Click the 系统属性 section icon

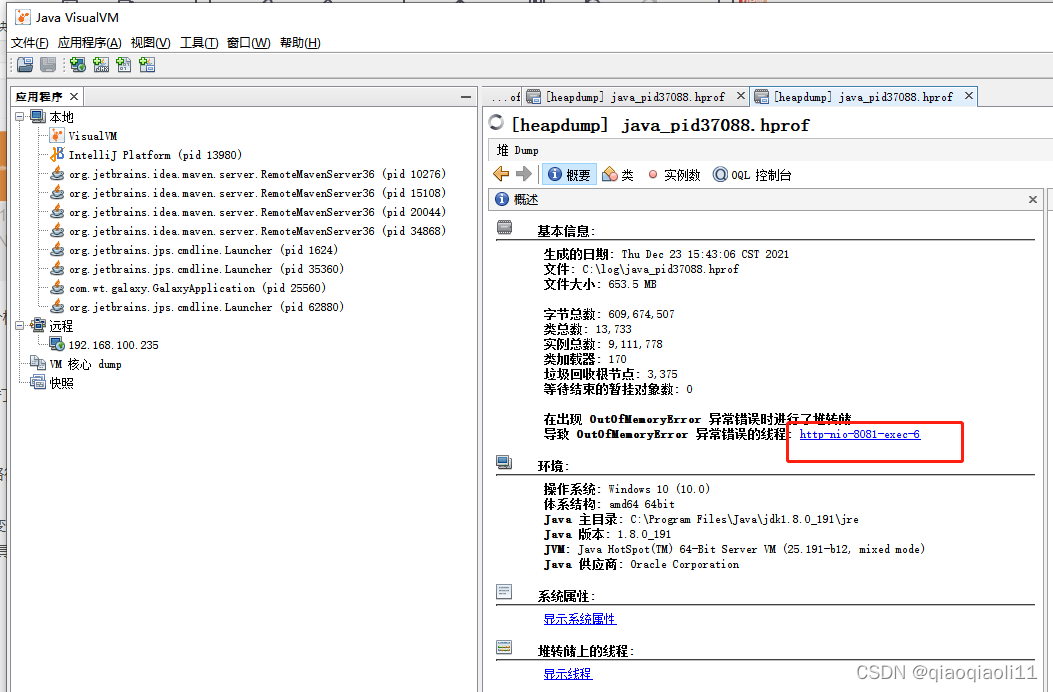504,592
